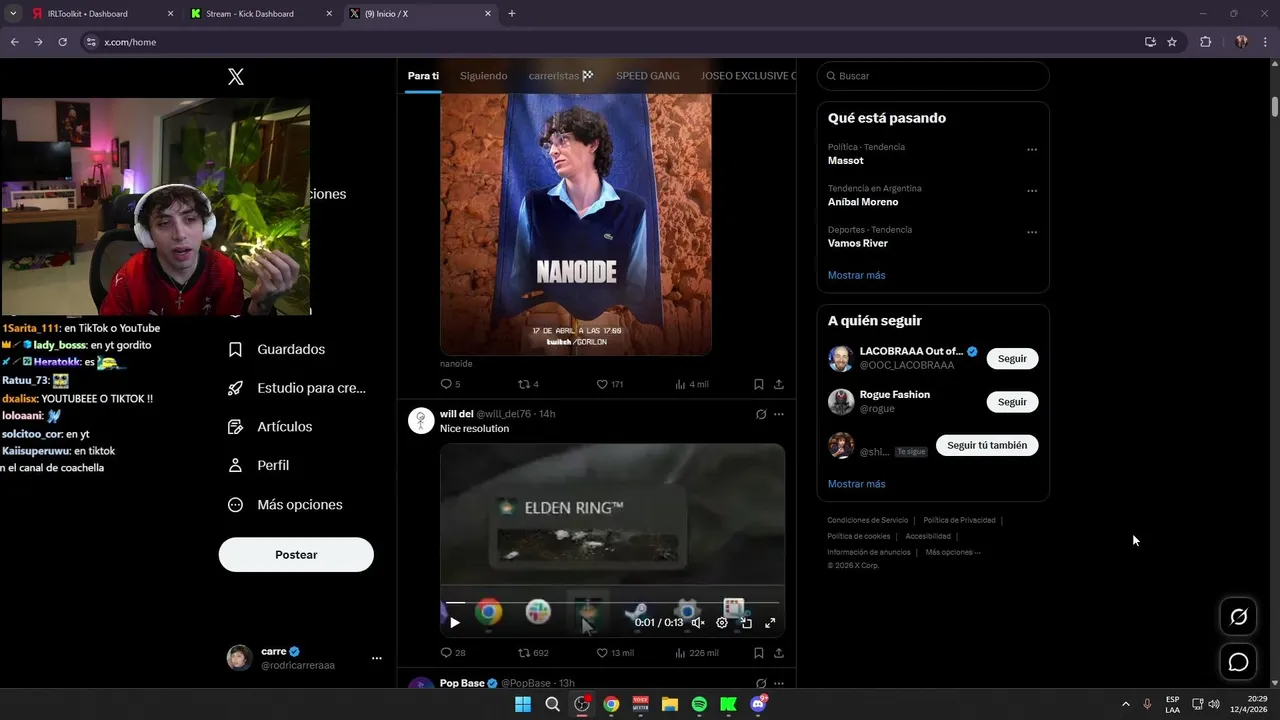Show hidden system tray icons
The height and width of the screenshot is (720, 1280).
pos(1125,704)
